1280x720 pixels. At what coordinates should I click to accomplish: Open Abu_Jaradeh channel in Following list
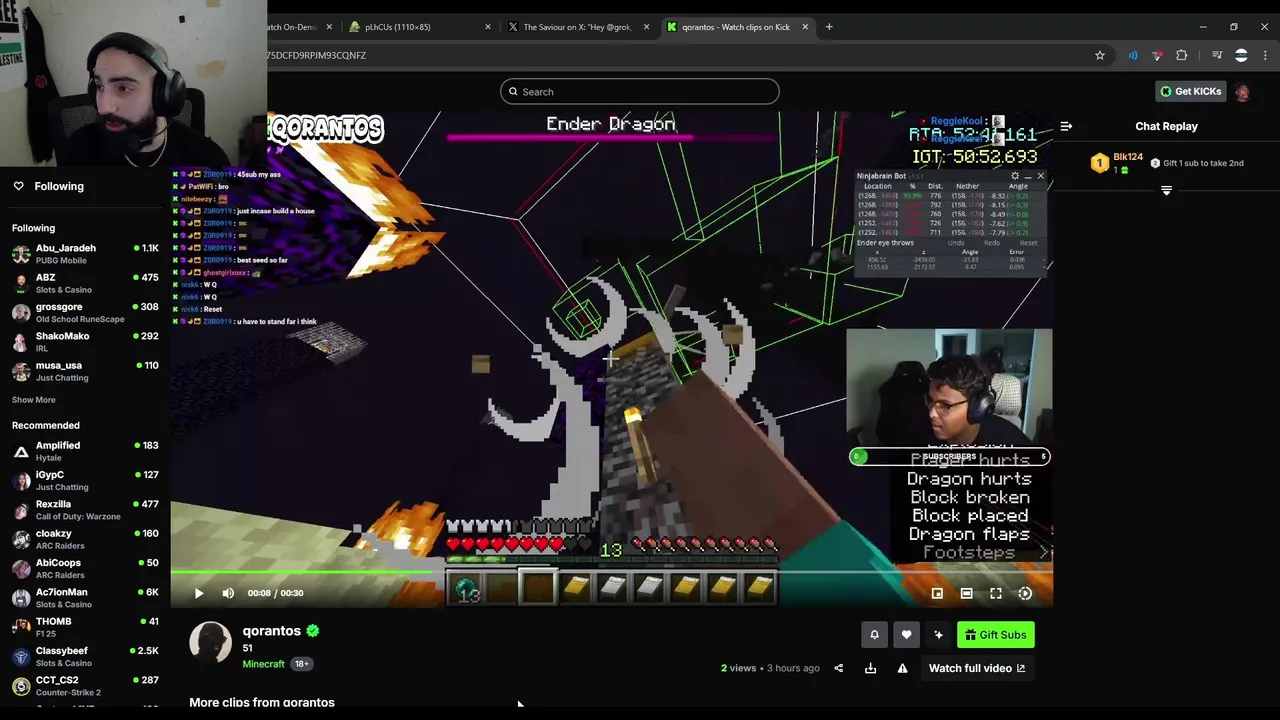85,254
